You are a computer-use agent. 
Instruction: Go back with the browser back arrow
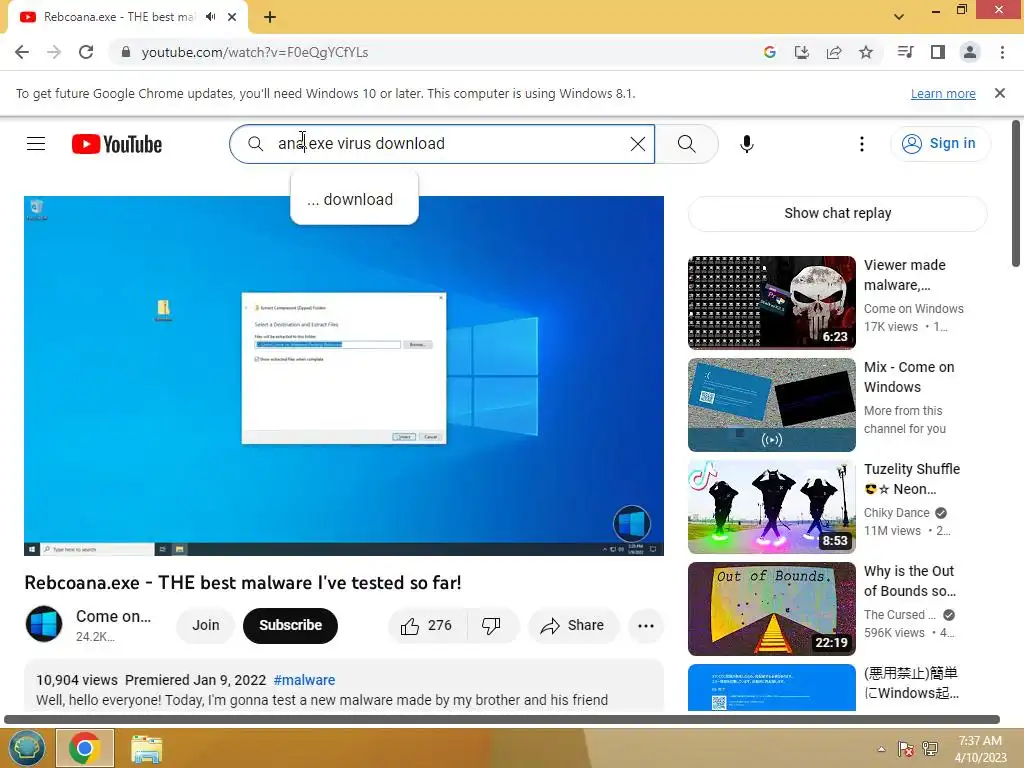(22, 52)
